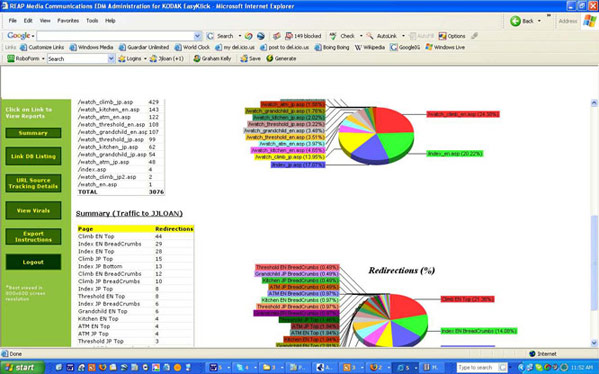Screen dimensions: 599x374
Task: Open the Tools menu
Action: (x=92, y=21)
